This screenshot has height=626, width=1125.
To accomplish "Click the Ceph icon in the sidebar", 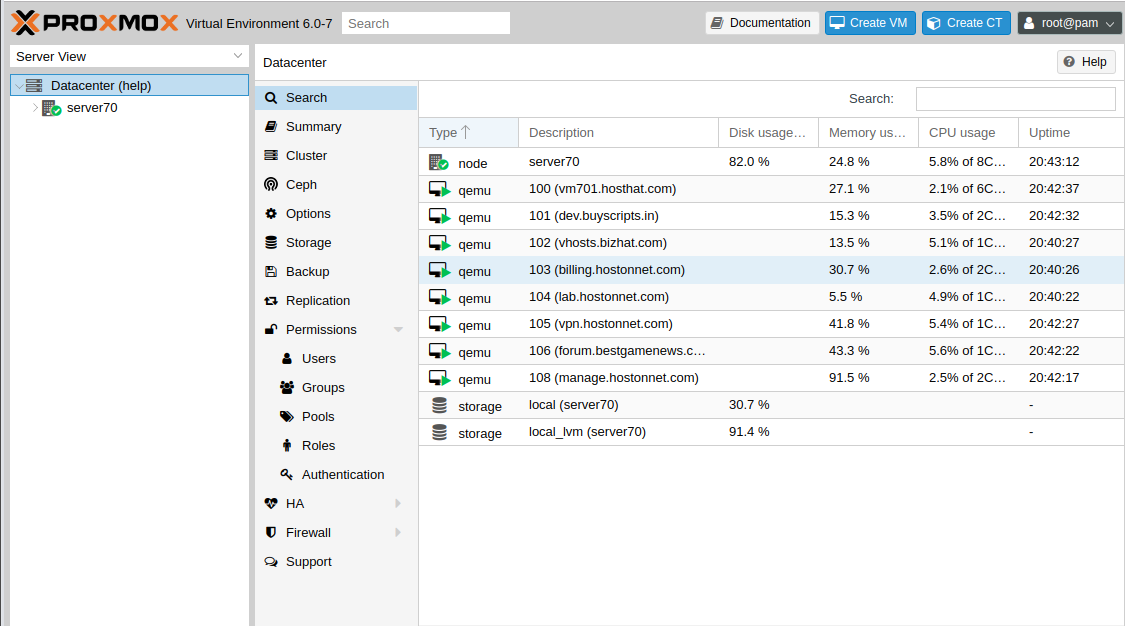I will [270, 185].
